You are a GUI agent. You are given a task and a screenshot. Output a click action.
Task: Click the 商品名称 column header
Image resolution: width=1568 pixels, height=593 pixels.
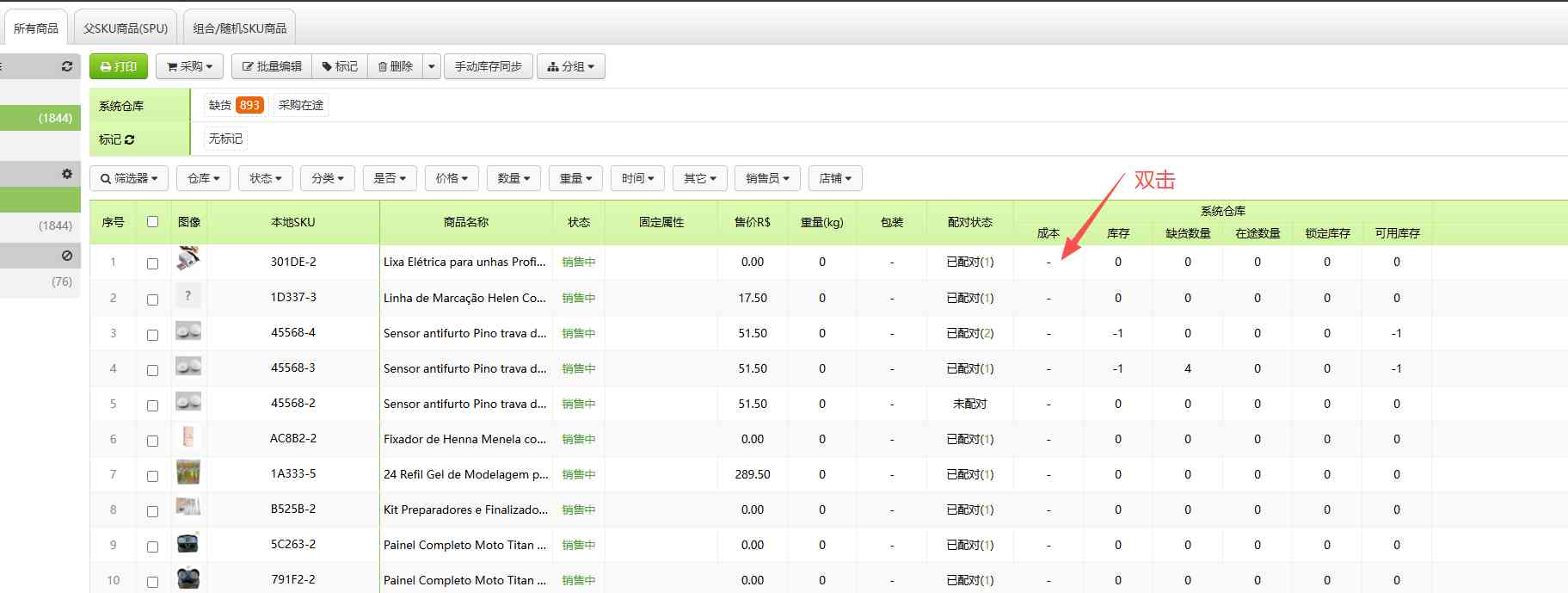coord(466,222)
